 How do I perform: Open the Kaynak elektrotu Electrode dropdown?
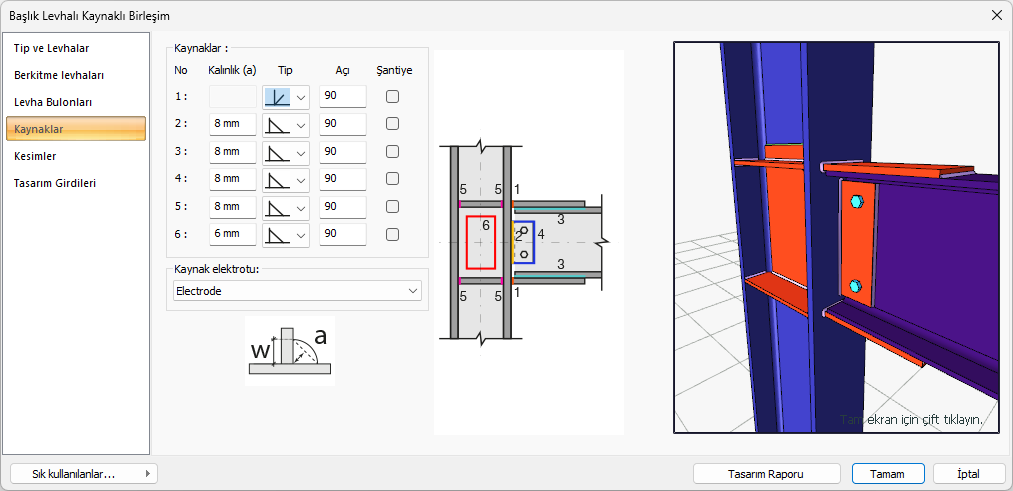pos(297,291)
